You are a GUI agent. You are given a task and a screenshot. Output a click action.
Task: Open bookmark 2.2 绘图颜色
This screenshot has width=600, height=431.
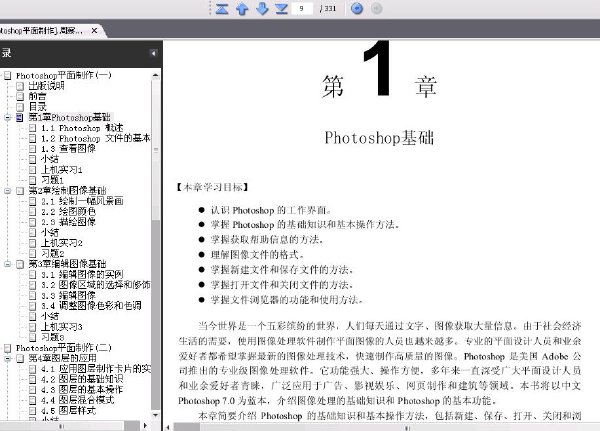point(68,211)
